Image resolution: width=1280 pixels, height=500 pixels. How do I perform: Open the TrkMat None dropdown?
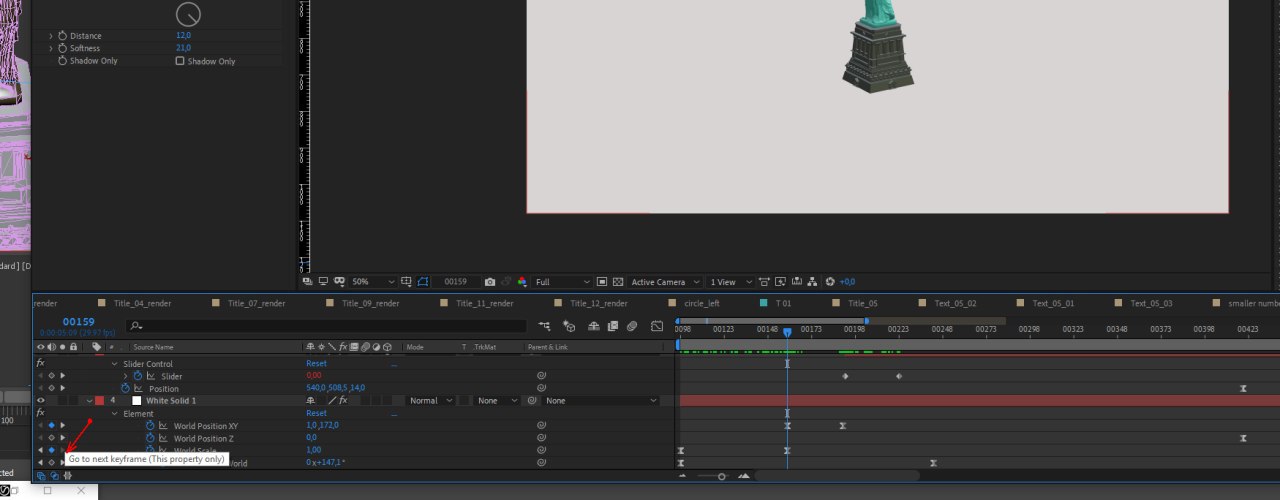[x=496, y=401]
